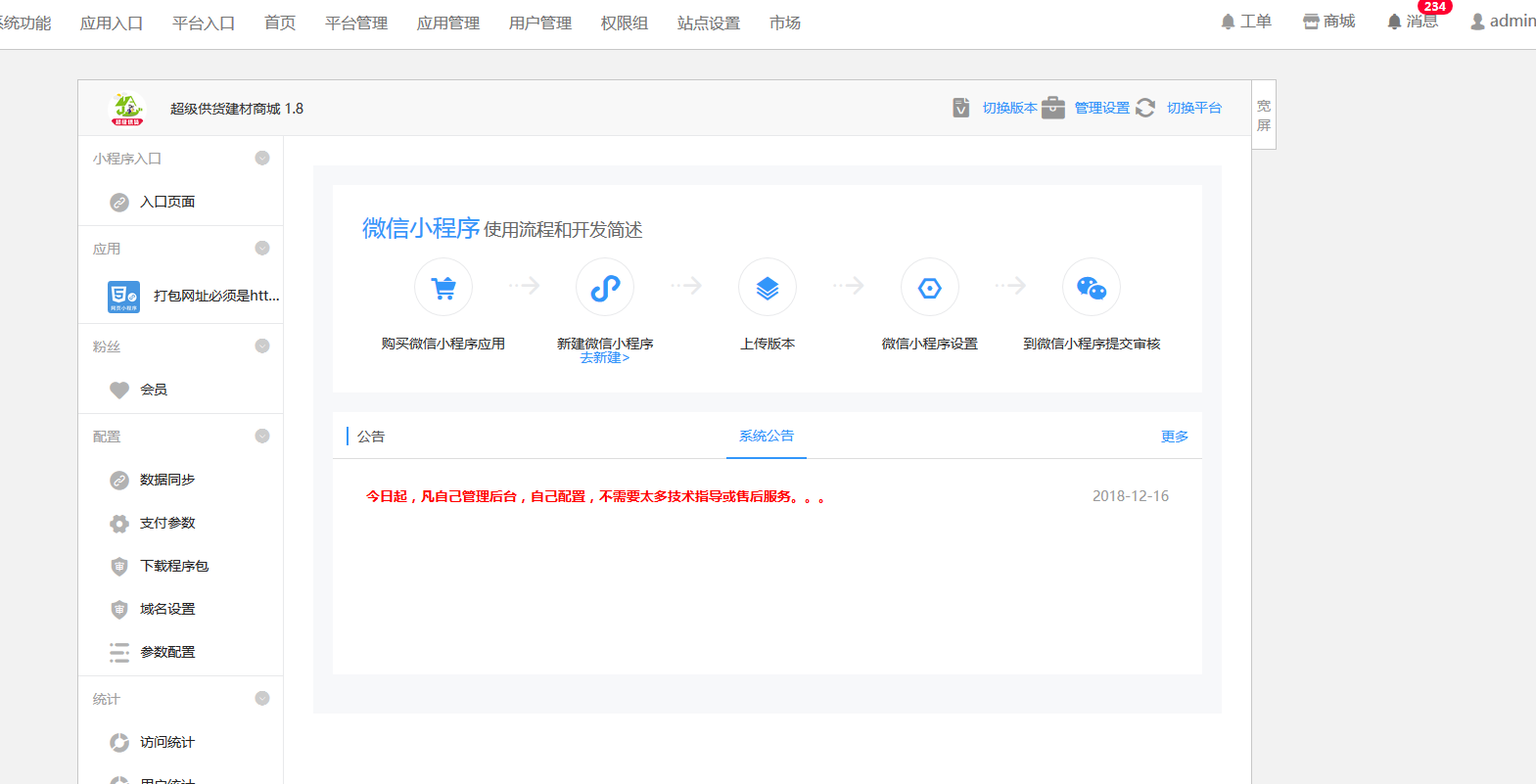Click 更多 to view more announcements
This screenshot has width=1536, height=784.
click(x=1175, y=437)
